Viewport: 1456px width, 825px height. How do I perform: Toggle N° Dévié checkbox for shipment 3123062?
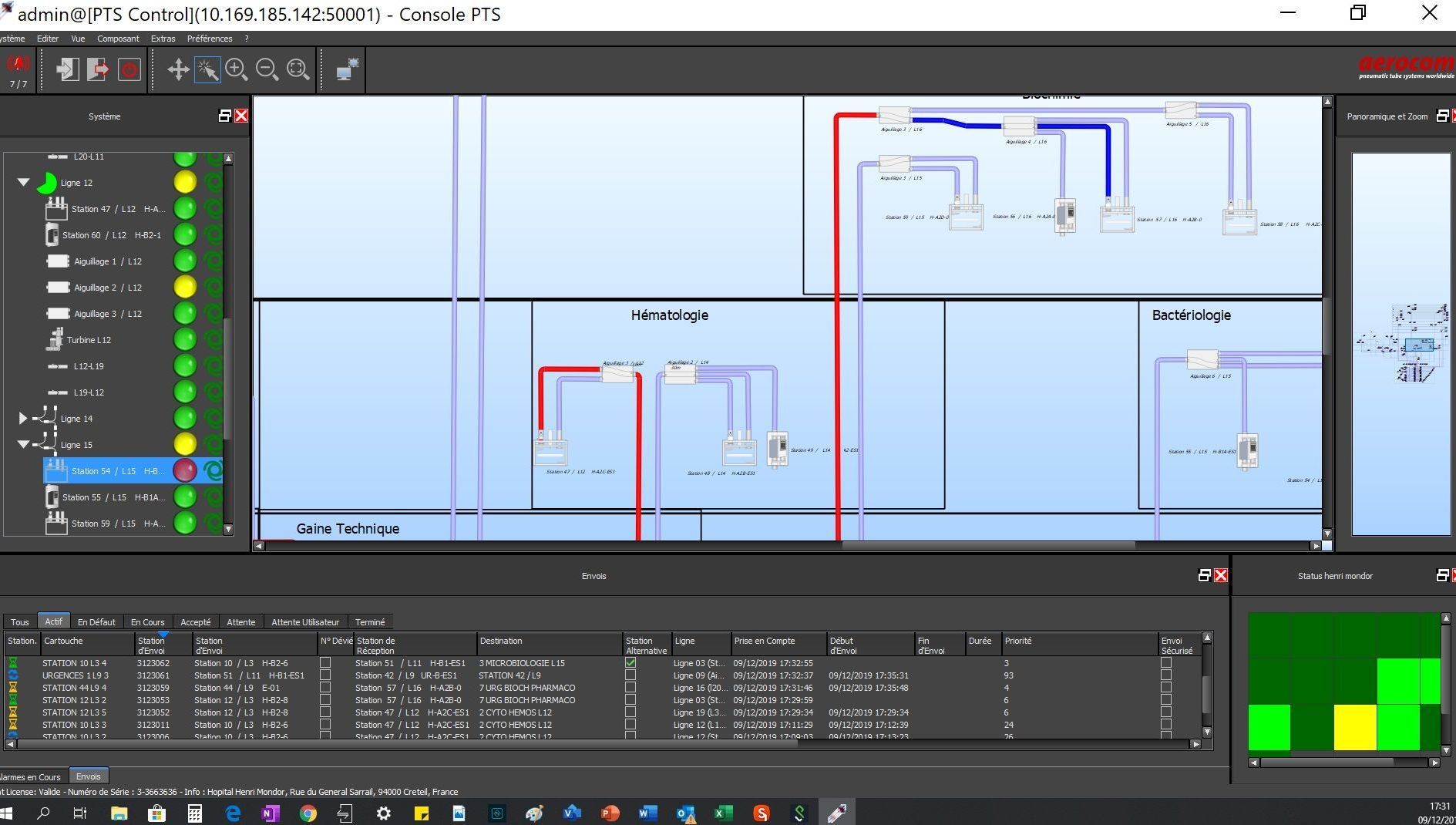325,662
